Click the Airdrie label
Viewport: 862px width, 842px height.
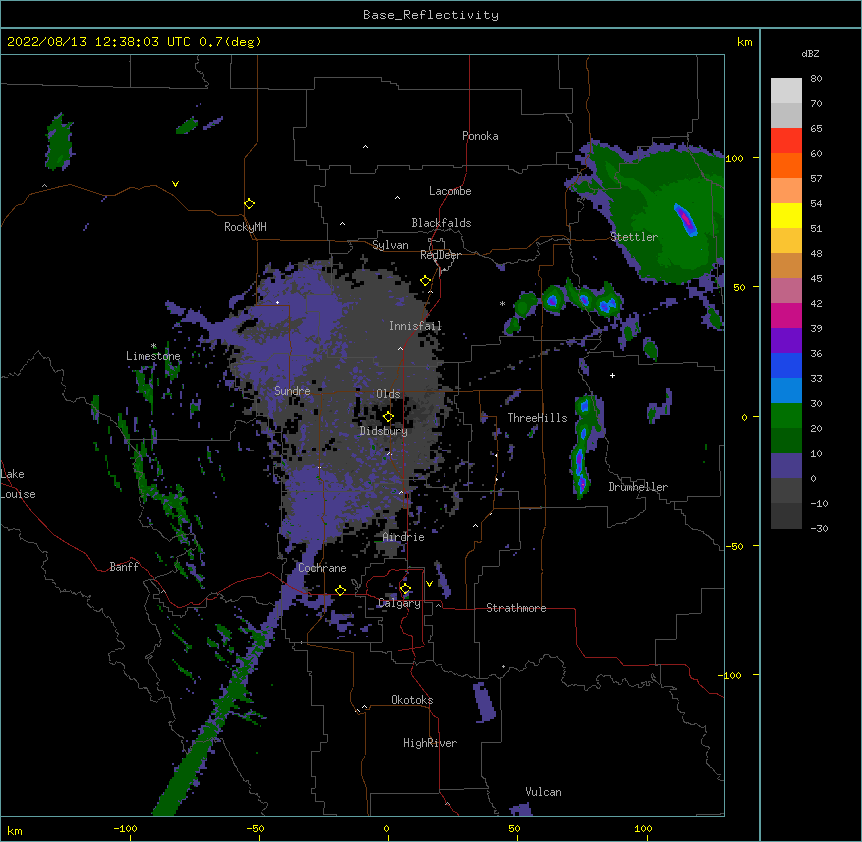click(x=404, y=537)
